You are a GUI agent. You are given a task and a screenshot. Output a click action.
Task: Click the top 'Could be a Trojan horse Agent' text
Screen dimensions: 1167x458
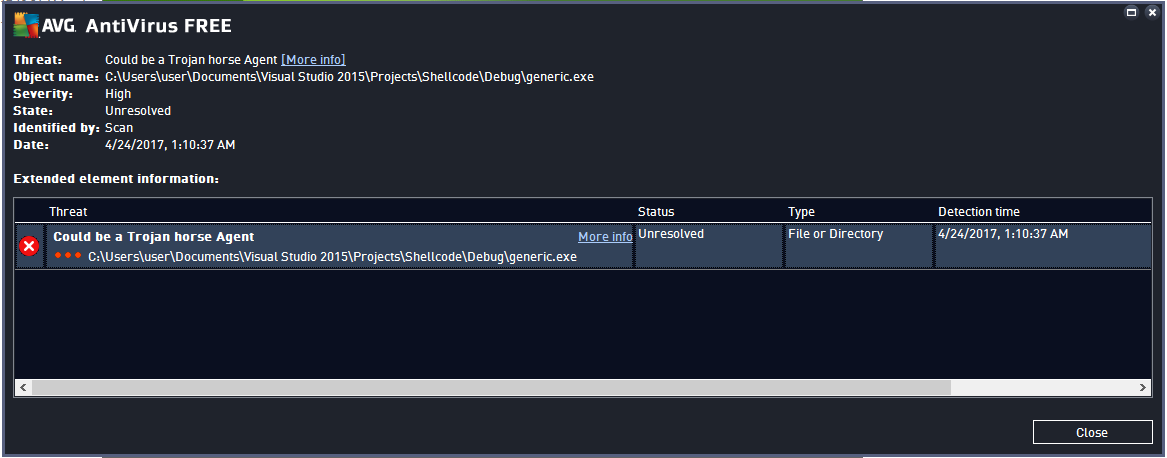coord(191,60)
